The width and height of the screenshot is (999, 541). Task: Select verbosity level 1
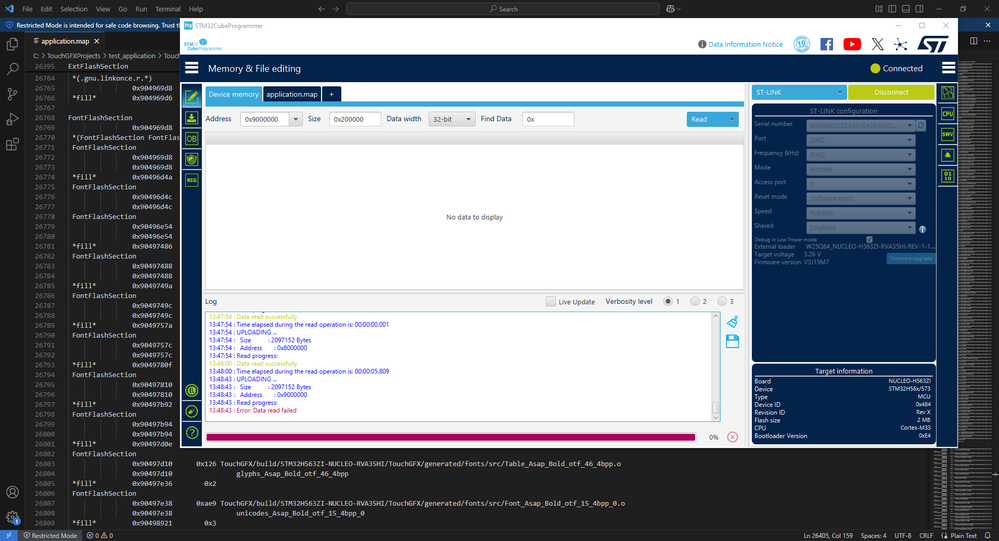point(668,301)
